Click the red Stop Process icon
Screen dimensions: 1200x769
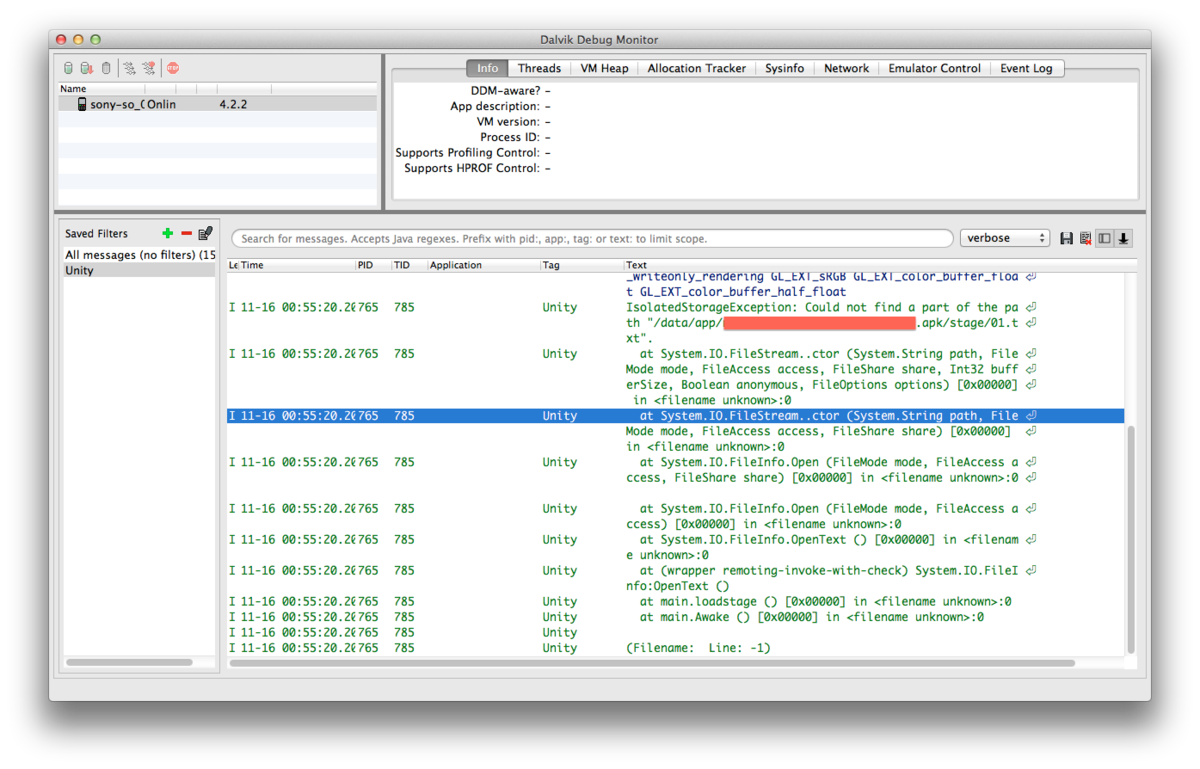coord(173,68)
